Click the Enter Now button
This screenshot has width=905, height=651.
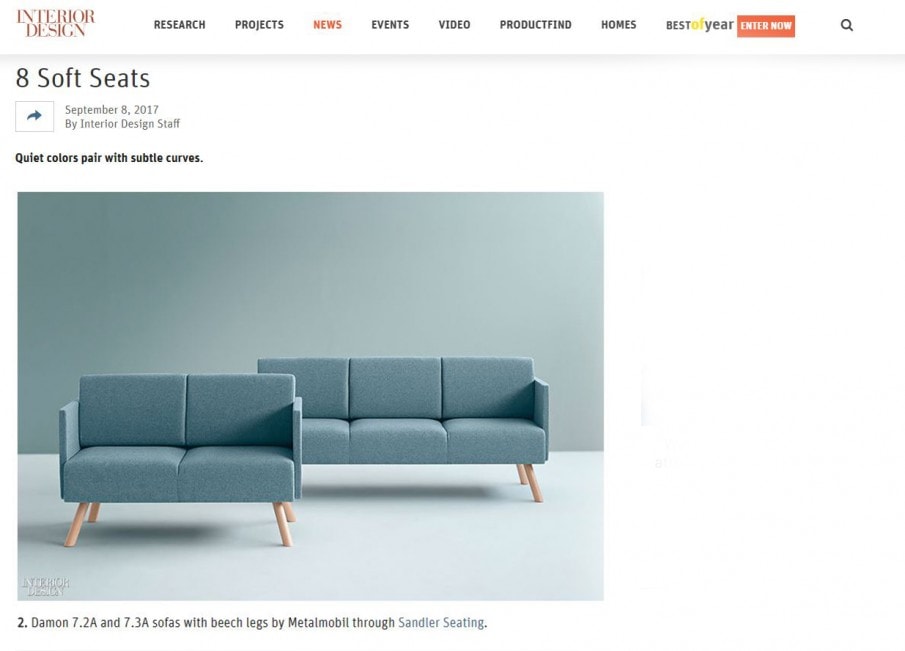765,26
